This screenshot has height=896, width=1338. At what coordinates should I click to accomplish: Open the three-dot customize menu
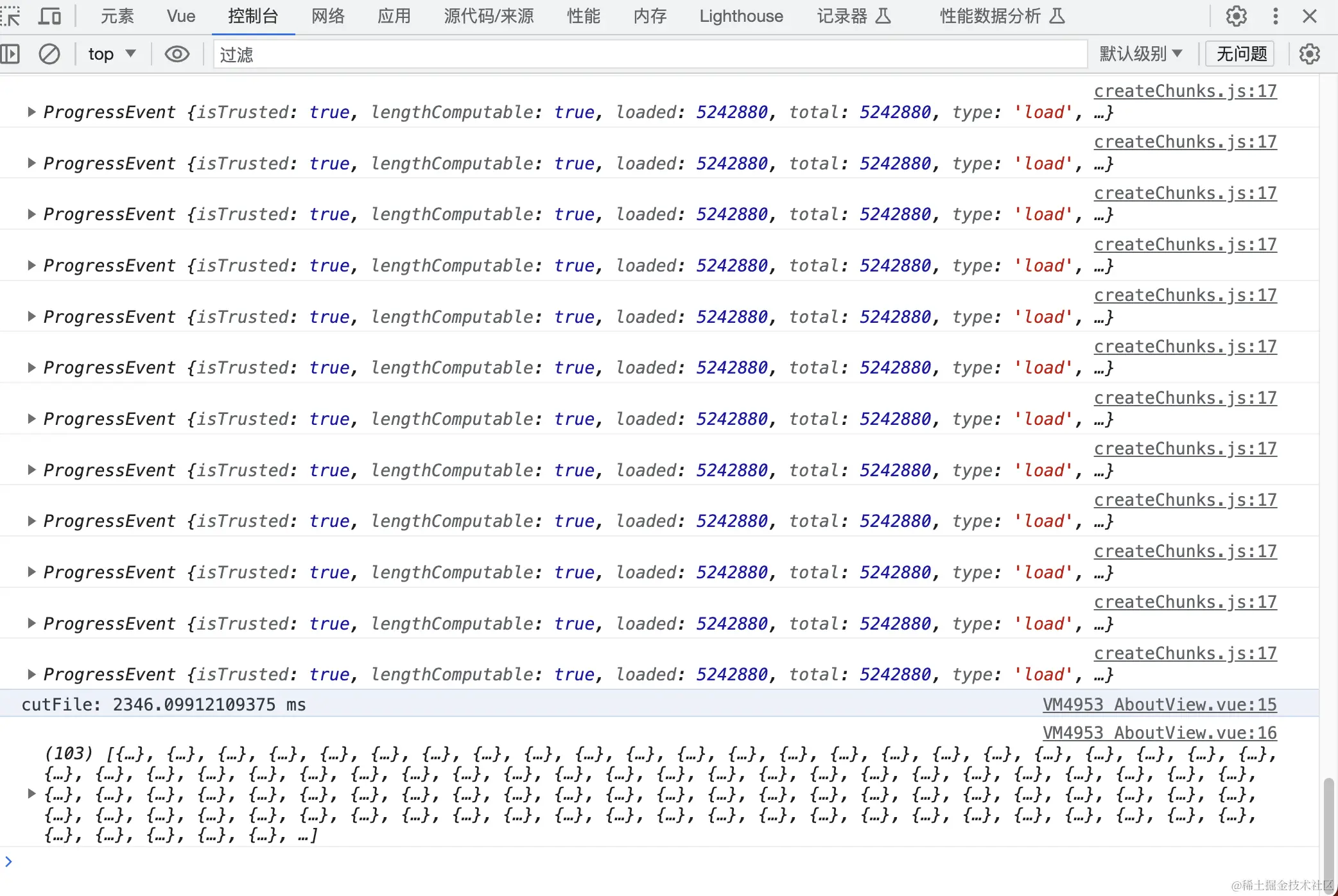point(1275,15)
